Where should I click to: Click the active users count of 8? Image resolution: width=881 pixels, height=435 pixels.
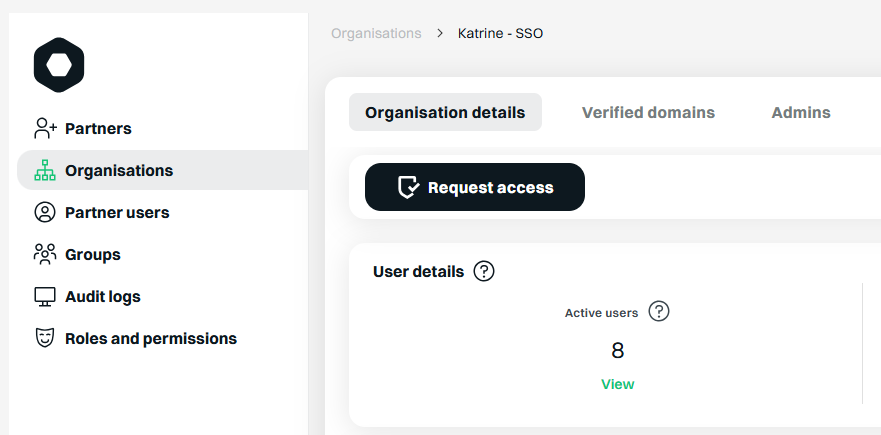(x=617, y=351)
